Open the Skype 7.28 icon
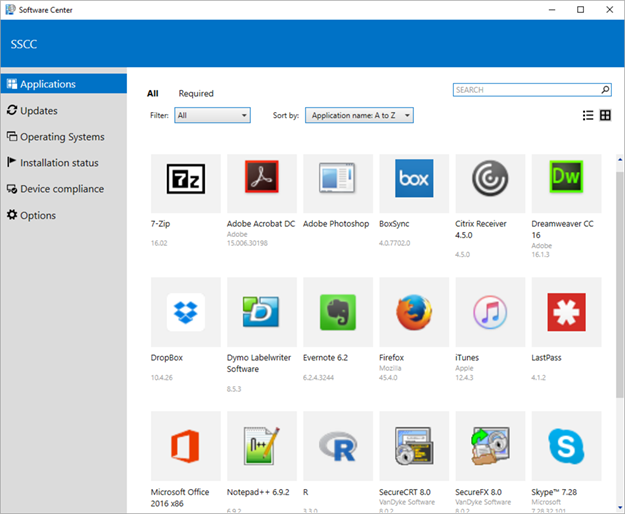 [566, 446]
